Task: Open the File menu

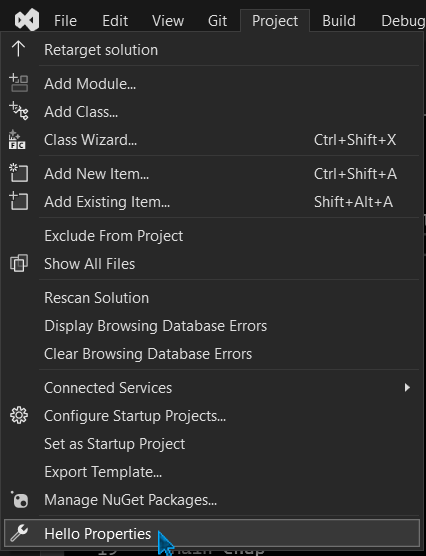Action: [65, 21]
